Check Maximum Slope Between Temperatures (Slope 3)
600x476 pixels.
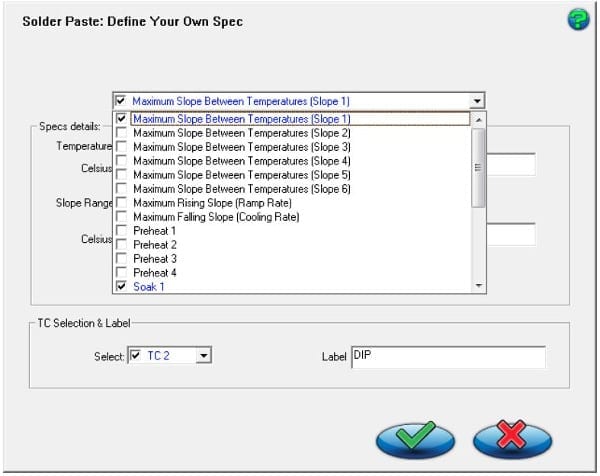point(121,147)
